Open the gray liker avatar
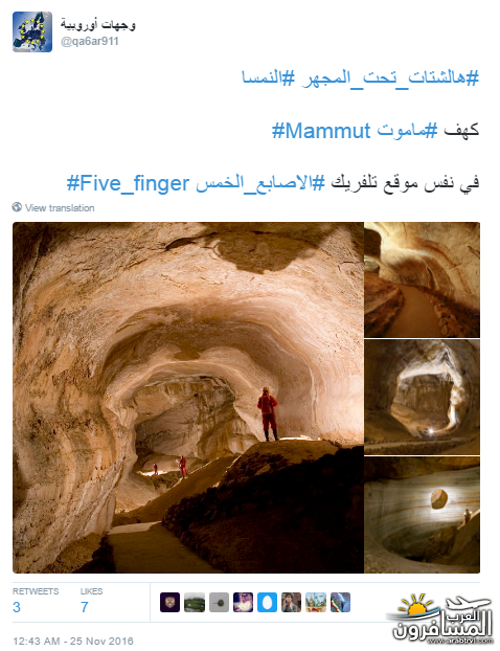 pyautogui.click(x=219, y=602)
